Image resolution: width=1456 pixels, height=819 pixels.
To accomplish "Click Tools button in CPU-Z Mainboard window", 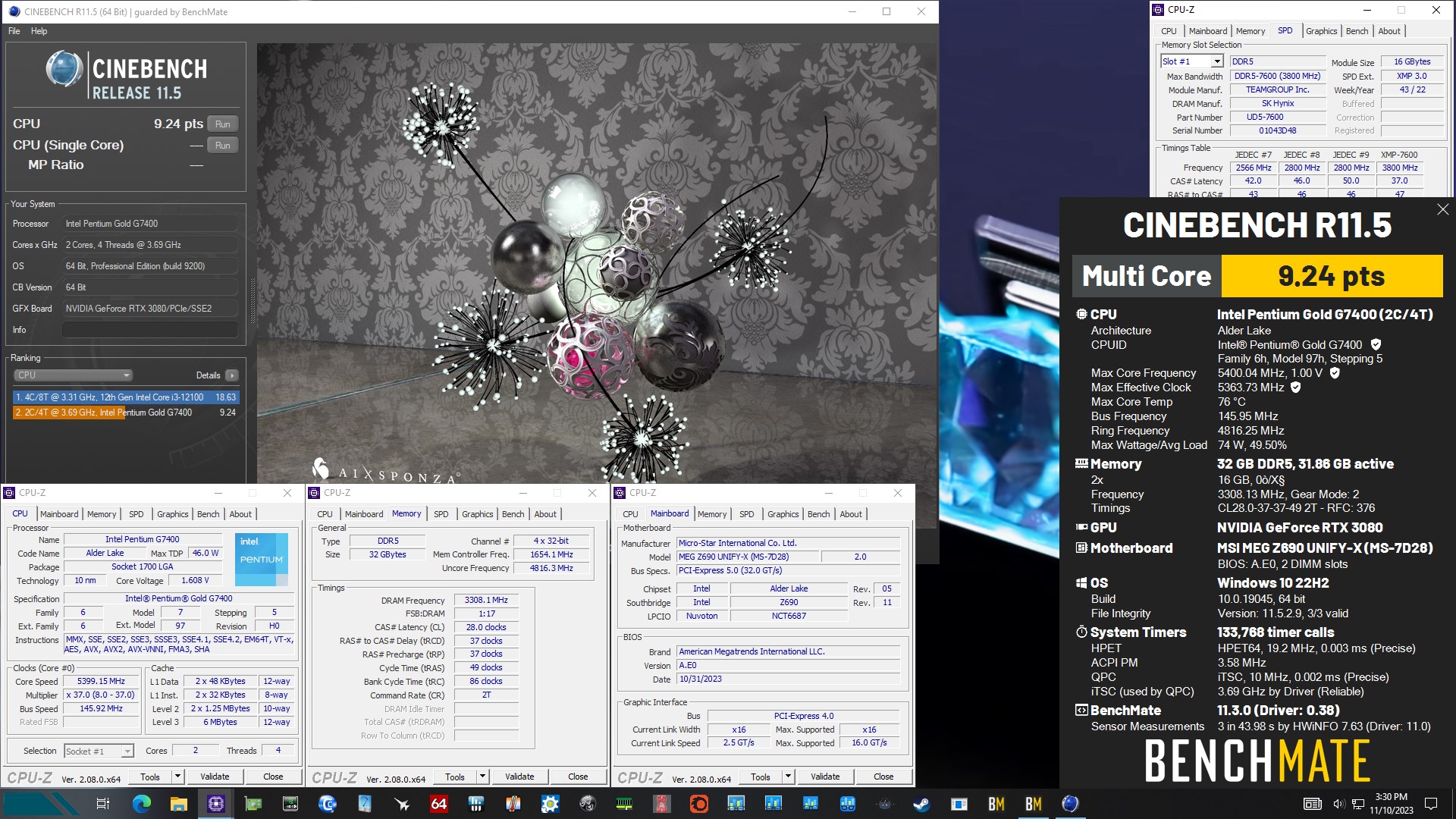I will 760,777.
